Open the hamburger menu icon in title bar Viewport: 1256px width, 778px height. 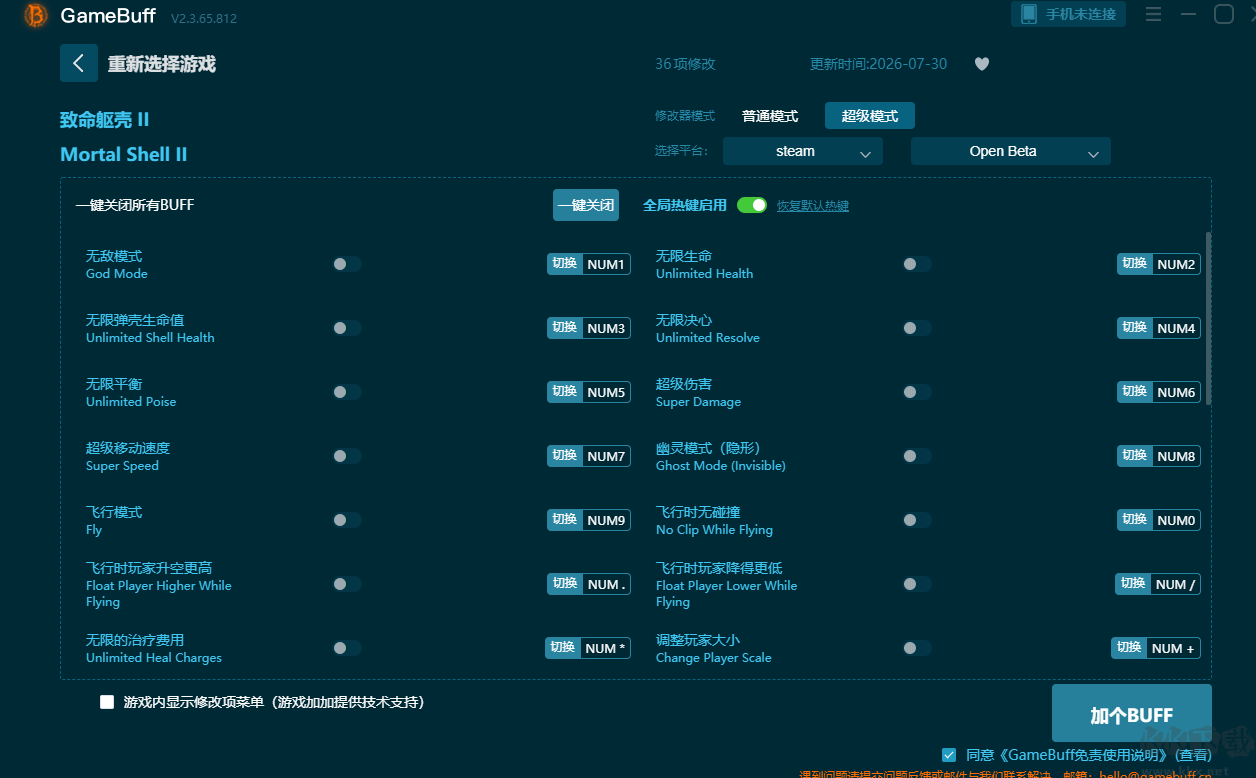pyautogui.click(x=1153, y=14)
